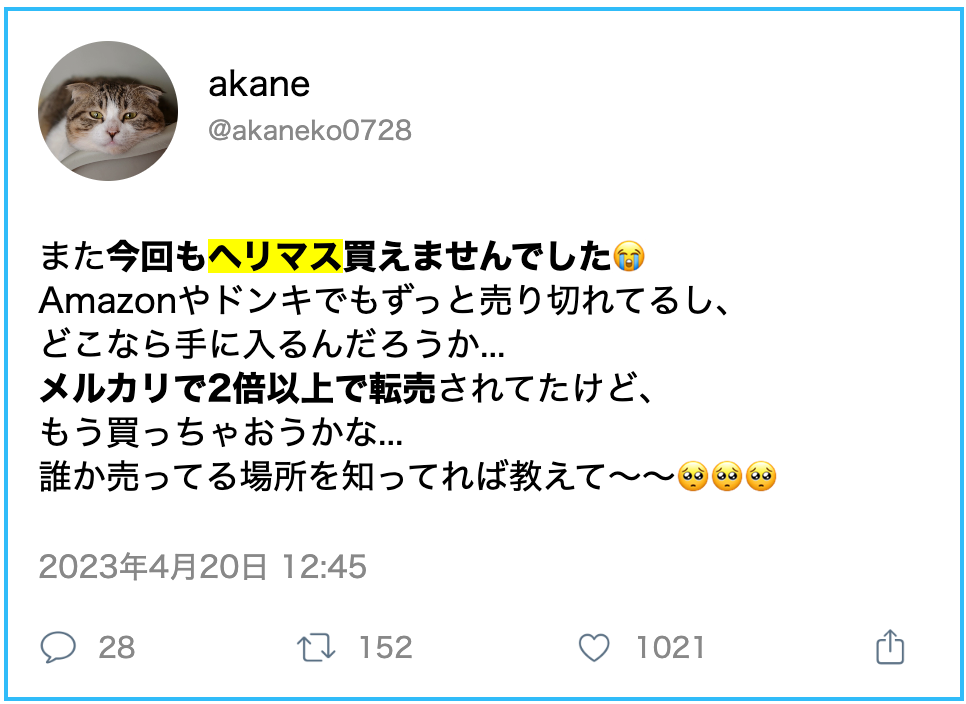Image resolution: width=966 pixels, height=704 pixels.
Task: Click the reply speech bubble icon
Action: click(59, 647)
